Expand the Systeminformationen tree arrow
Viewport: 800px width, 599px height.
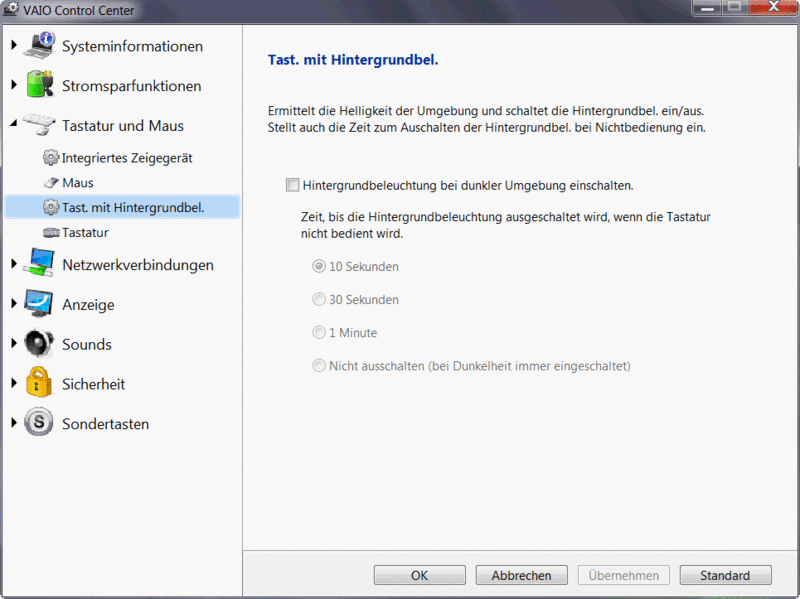coord(14,45)
